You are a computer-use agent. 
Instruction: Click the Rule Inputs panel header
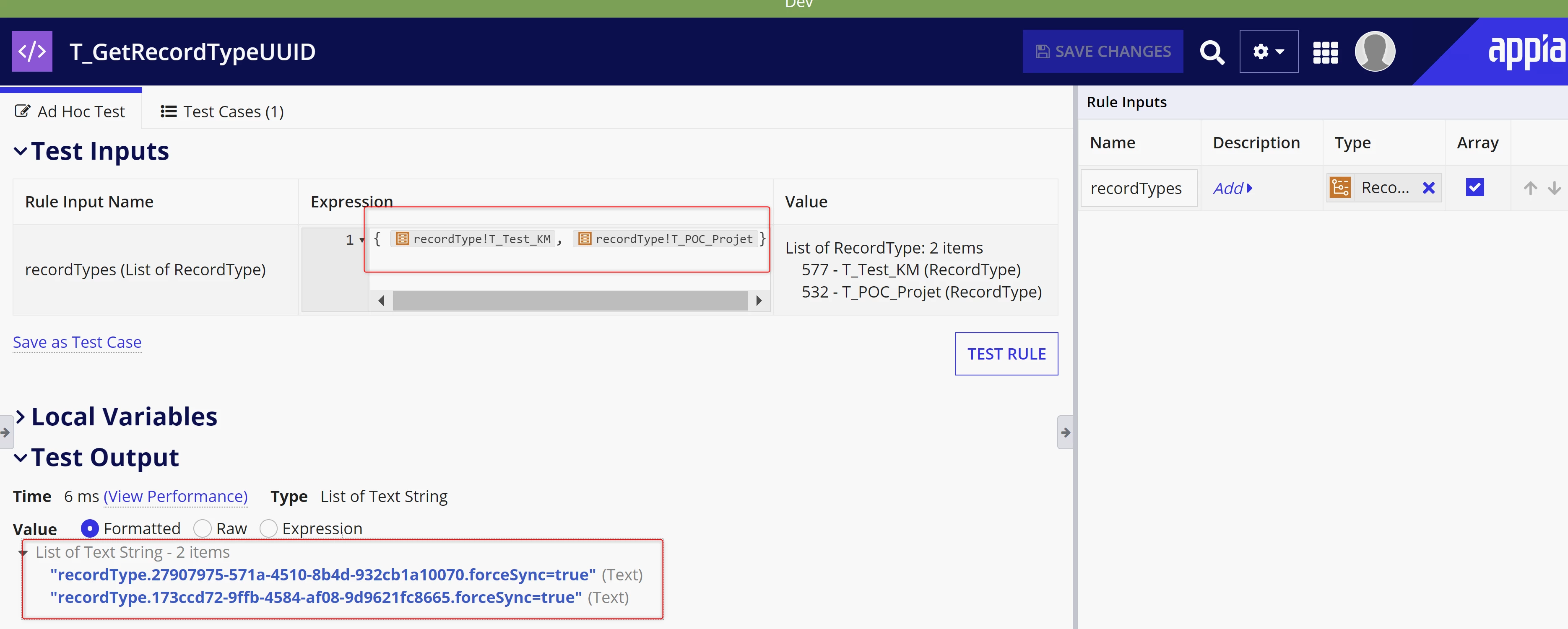tap(1127, 102)
